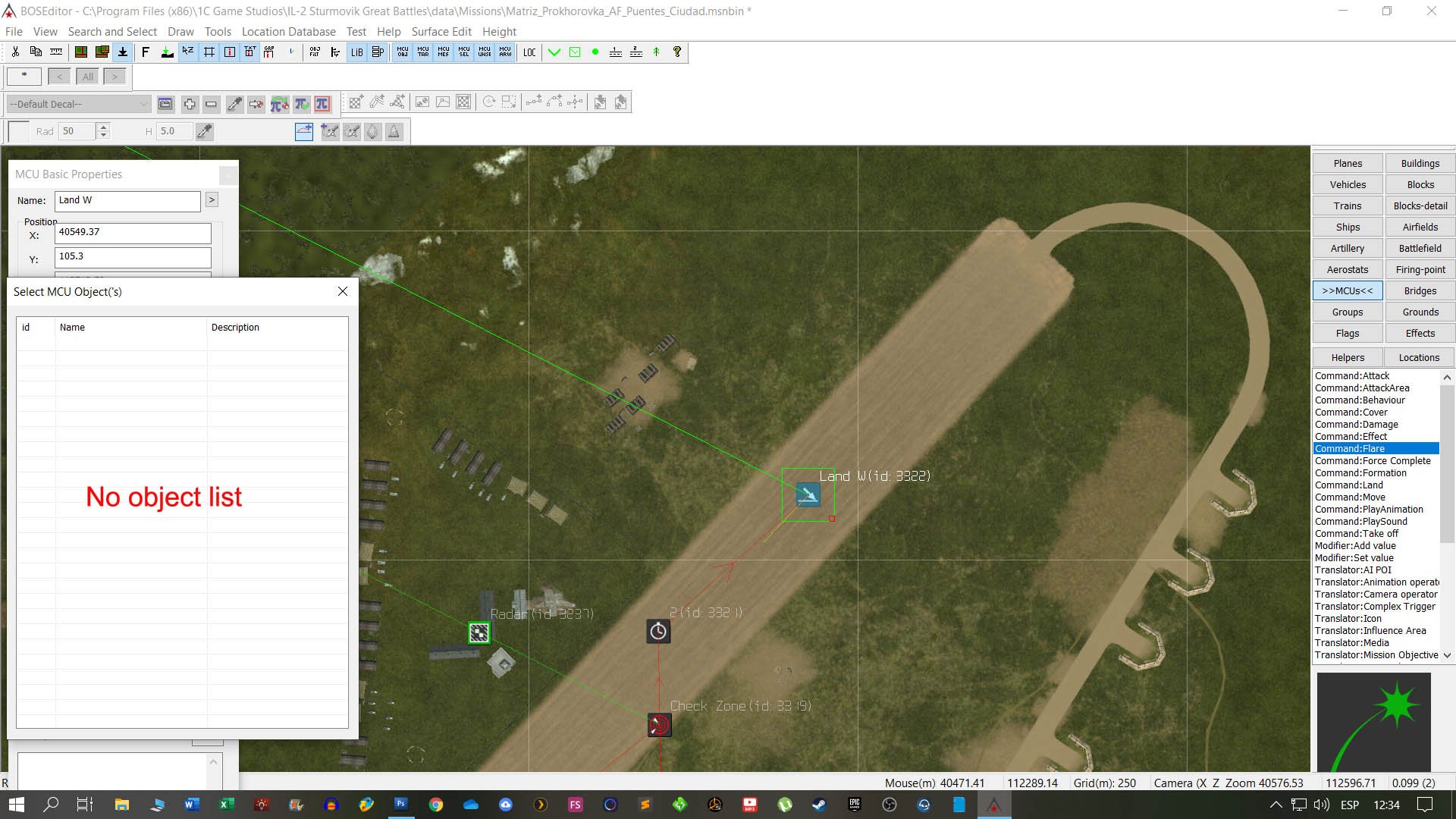
Task: Pick height with the eyedropper icon
Action: pyautogui.click(x=204, y=131)
